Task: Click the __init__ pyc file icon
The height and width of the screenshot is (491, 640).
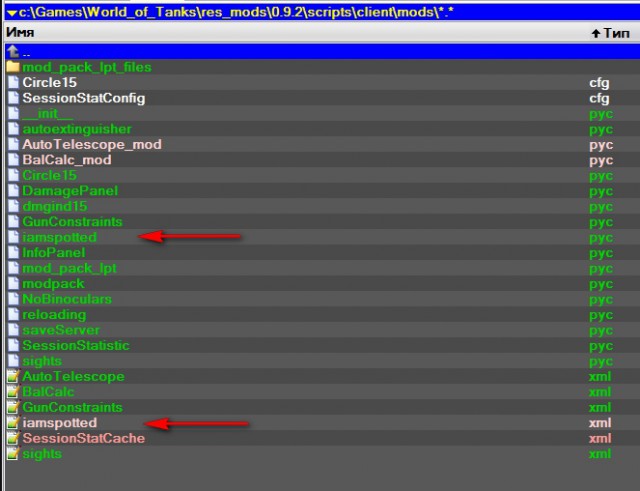Action: tap(13, 113)
